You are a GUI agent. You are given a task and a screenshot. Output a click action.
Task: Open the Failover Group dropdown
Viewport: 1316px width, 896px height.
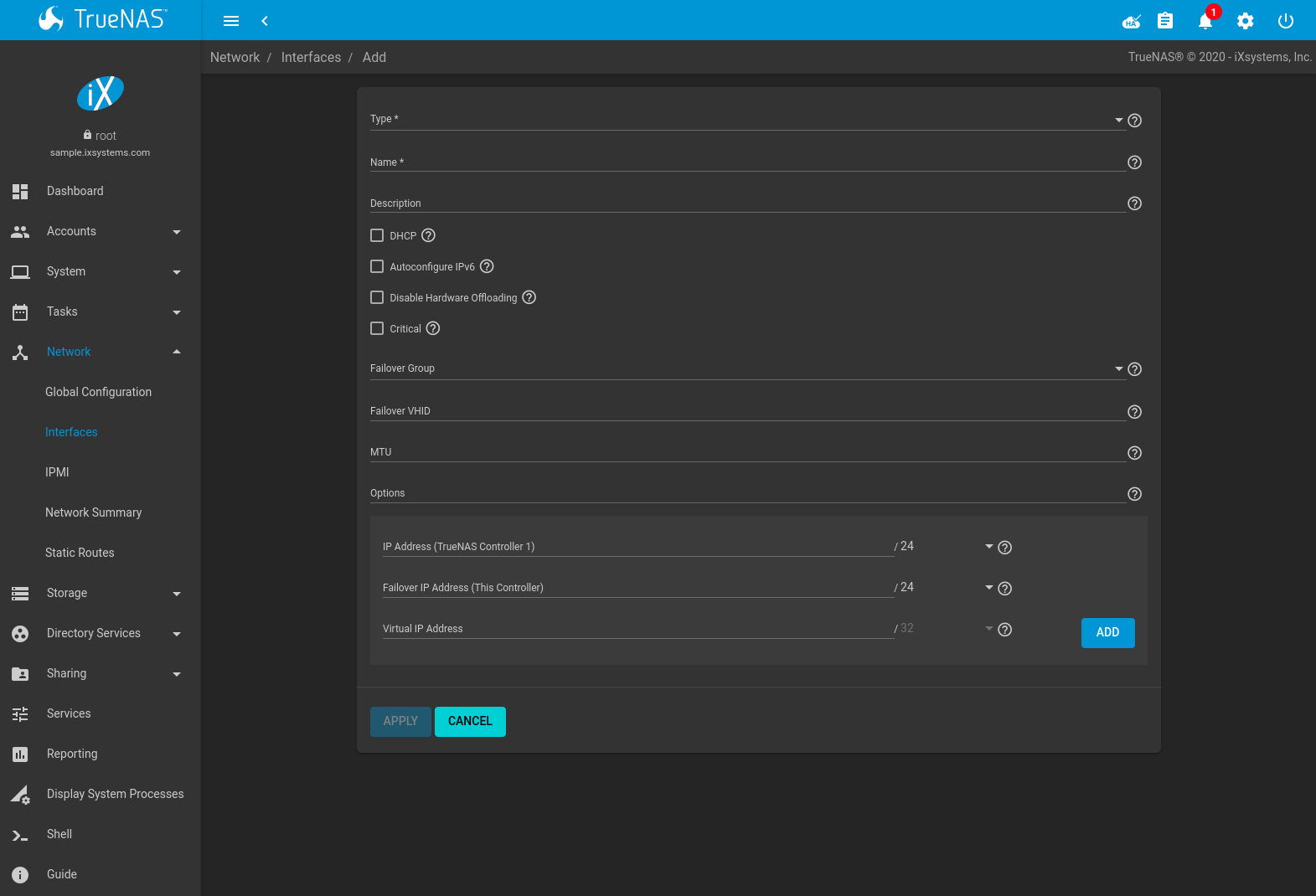tap(747, 368)
